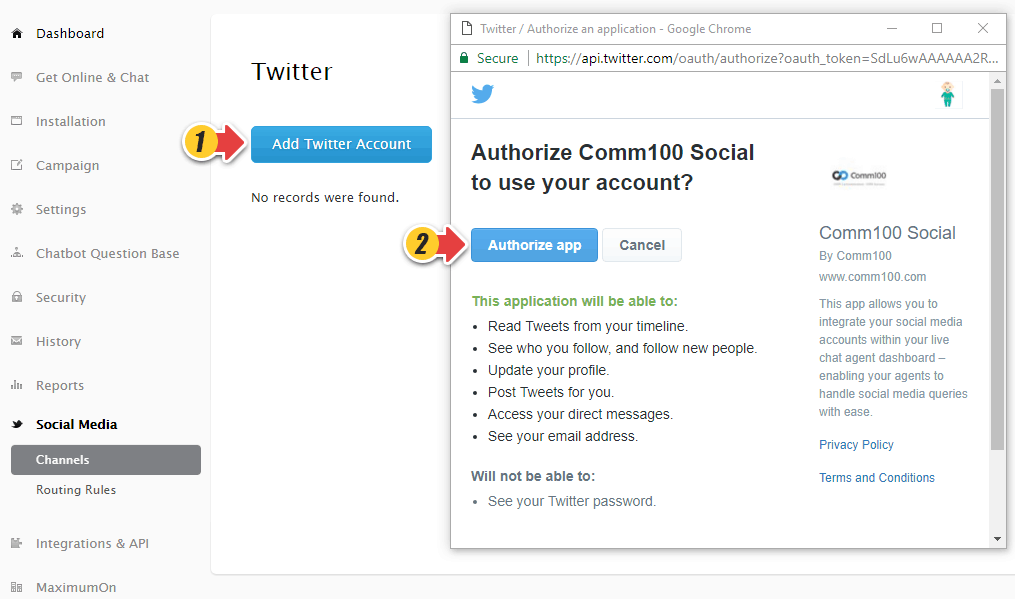Viewport: 1015px width, 599px height.
Task: Open the Dashboard menu item
Action: [x=70, y=33]
